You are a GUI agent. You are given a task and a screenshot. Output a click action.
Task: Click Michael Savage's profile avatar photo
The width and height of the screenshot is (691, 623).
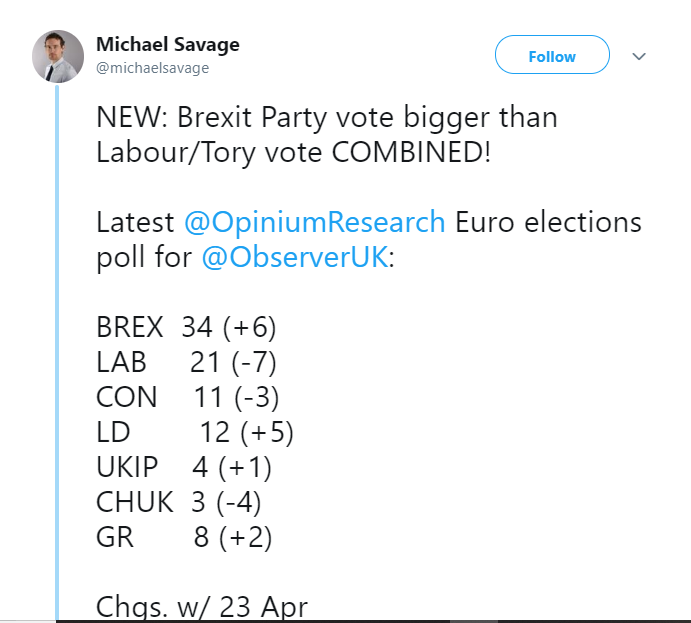58,56
